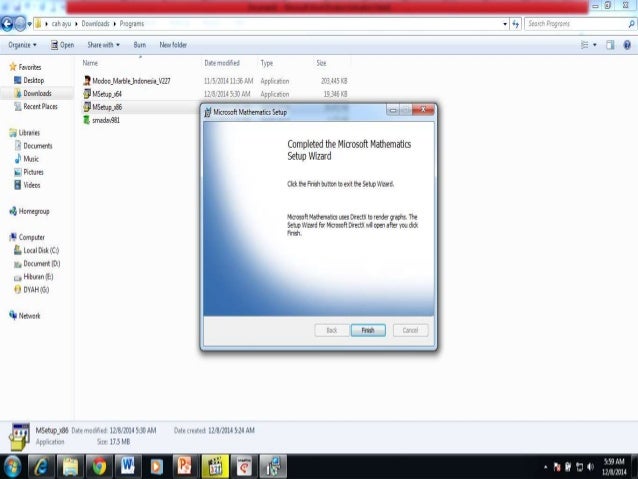The image size is (638, 479).
Task: Click the cah ayu breadcrumb segment
Action: tap(61, 24)
